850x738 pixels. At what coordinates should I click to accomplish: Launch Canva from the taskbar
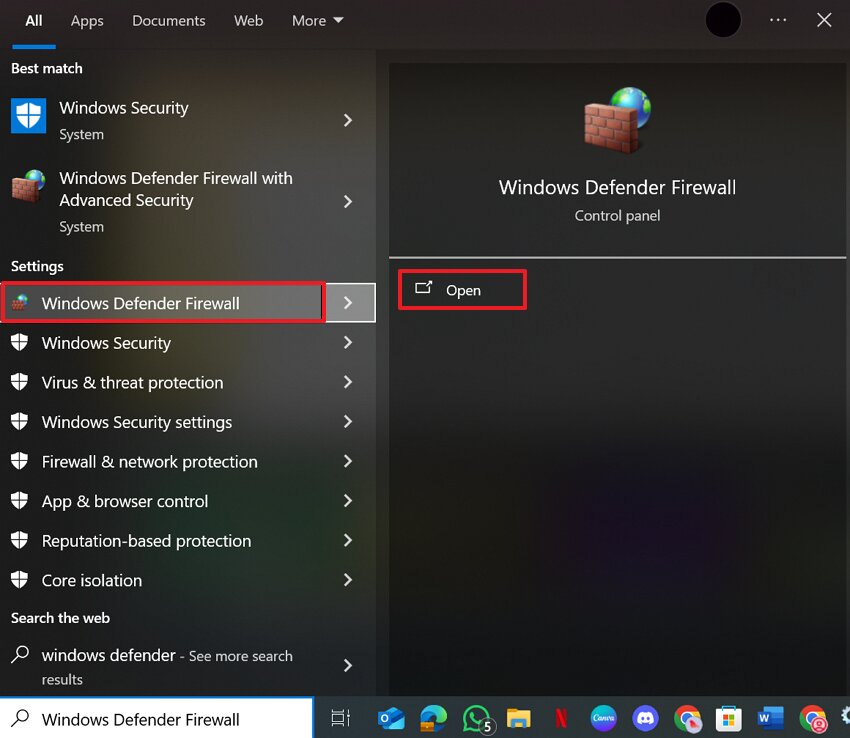pyautogui.click(x=603, y=718)
